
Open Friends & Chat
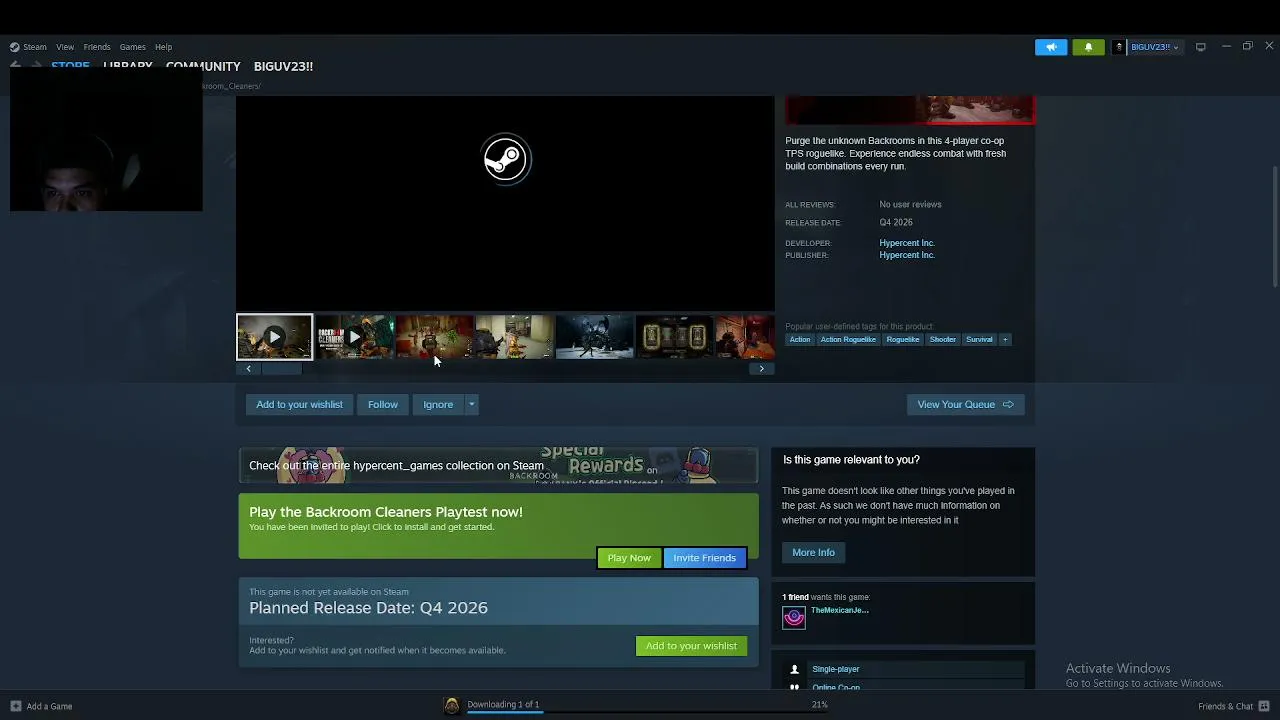tap(1234, 706)
